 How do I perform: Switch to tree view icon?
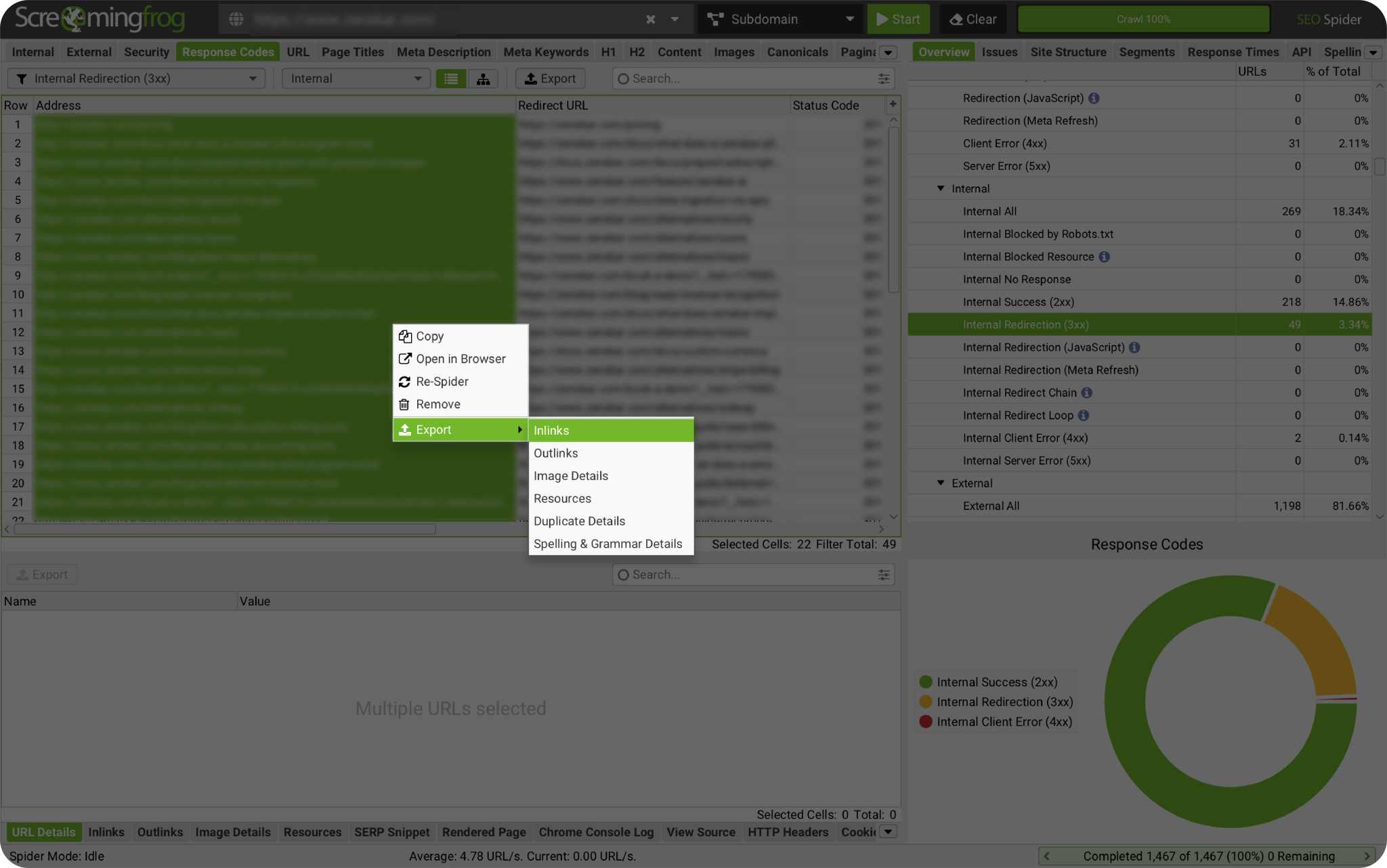pyautogui.click(x=483, y=79)
